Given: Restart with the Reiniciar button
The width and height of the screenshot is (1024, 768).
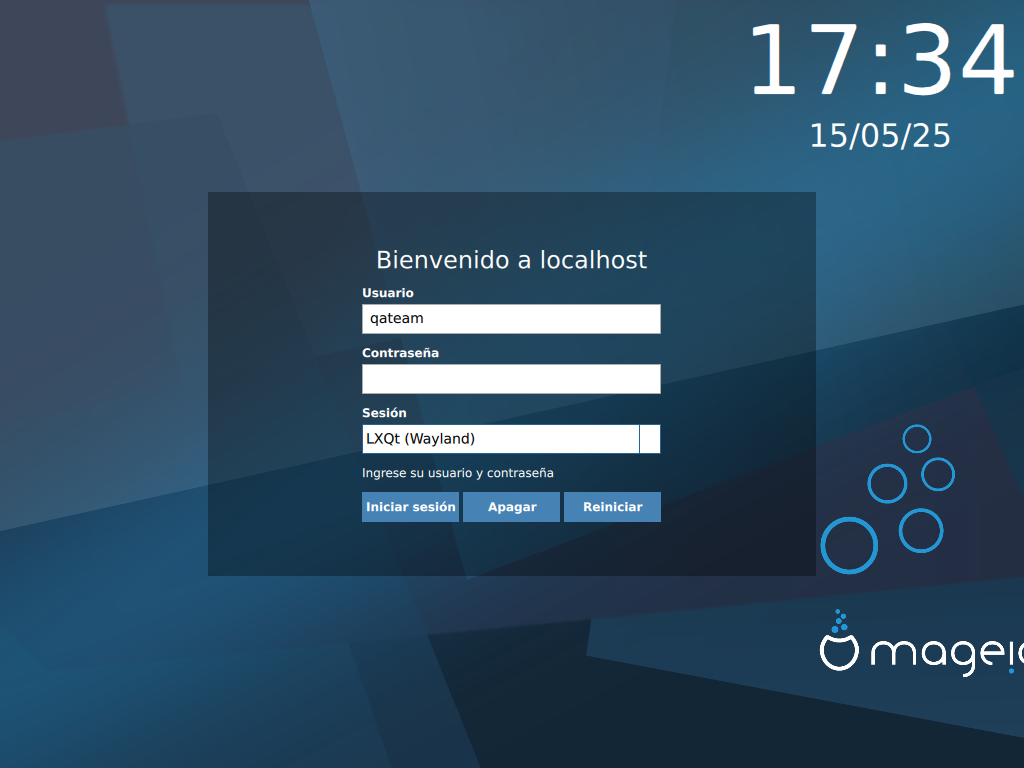Looking at the screenshot, I should pyautogui.click(x=612, y=507).
